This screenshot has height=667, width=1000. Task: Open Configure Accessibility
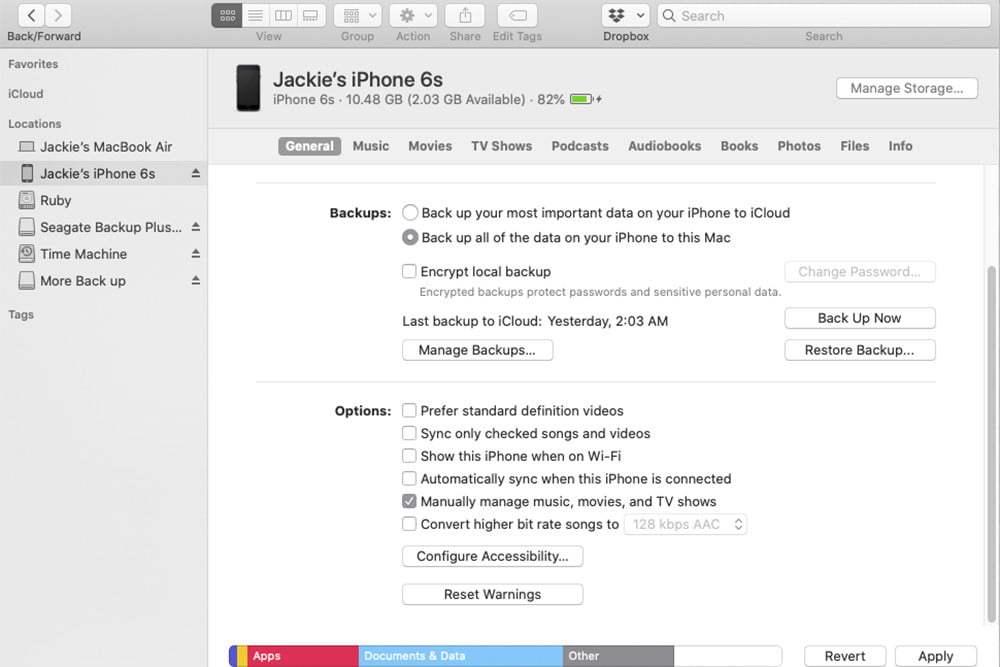492,556
